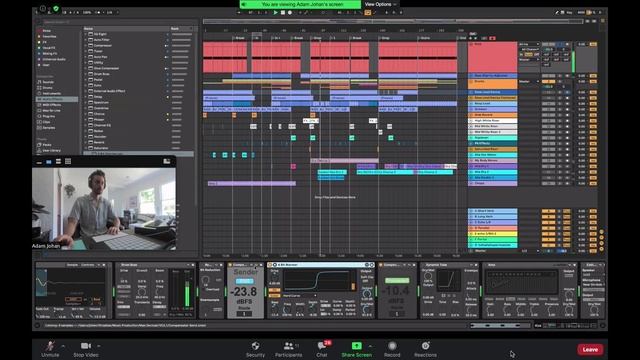640x360 pixels.
Task: Click the Vocal FX collection in browser
Action: [48, 48]
